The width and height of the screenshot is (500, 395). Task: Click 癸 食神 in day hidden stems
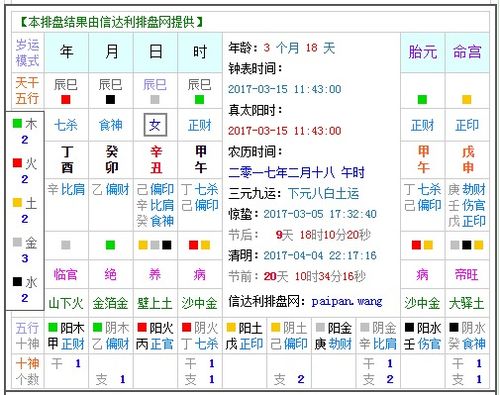point(155,221)
